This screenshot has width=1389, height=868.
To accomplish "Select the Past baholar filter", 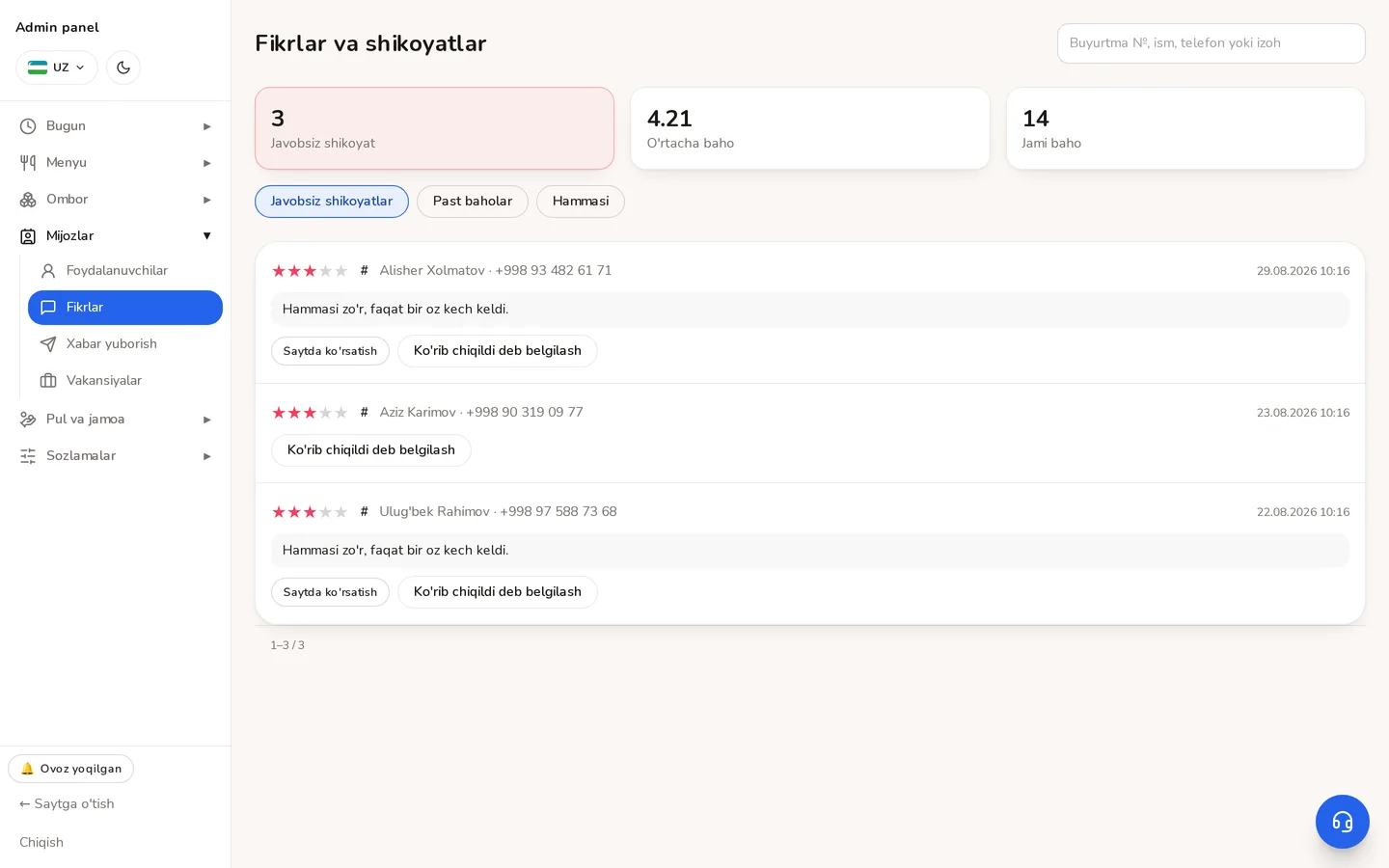I will tap(473, 202).
